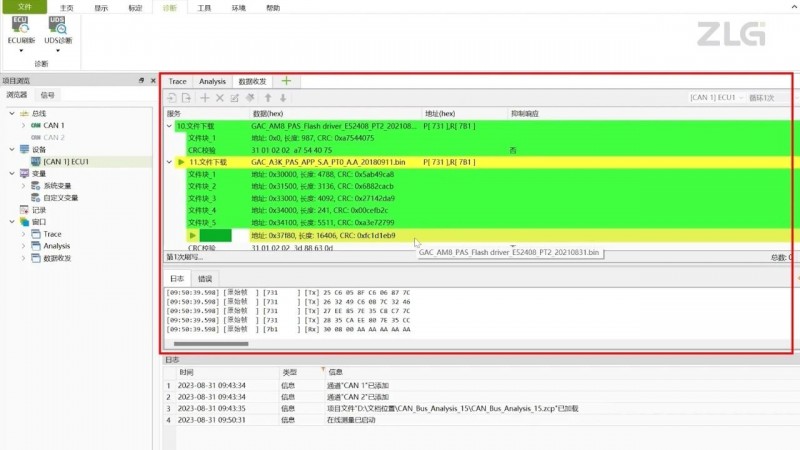Float the 项目浏览 panel with the pin icon
The height and width of the screenshot is (450, 800).
pyautogui.click(x=141, y=81)
